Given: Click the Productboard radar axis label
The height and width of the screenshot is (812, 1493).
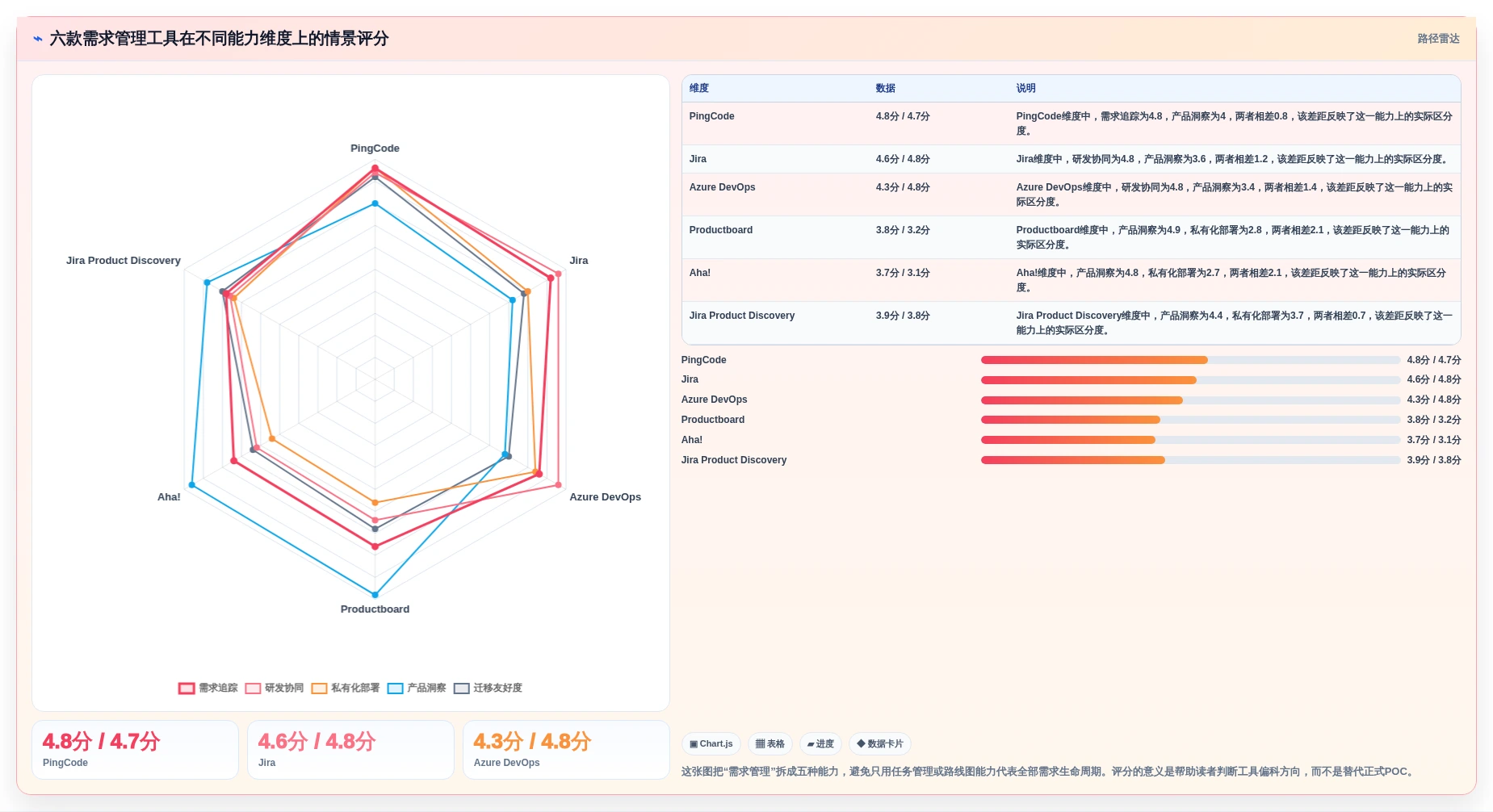Looking at the screenshot, I should point(375,609).
